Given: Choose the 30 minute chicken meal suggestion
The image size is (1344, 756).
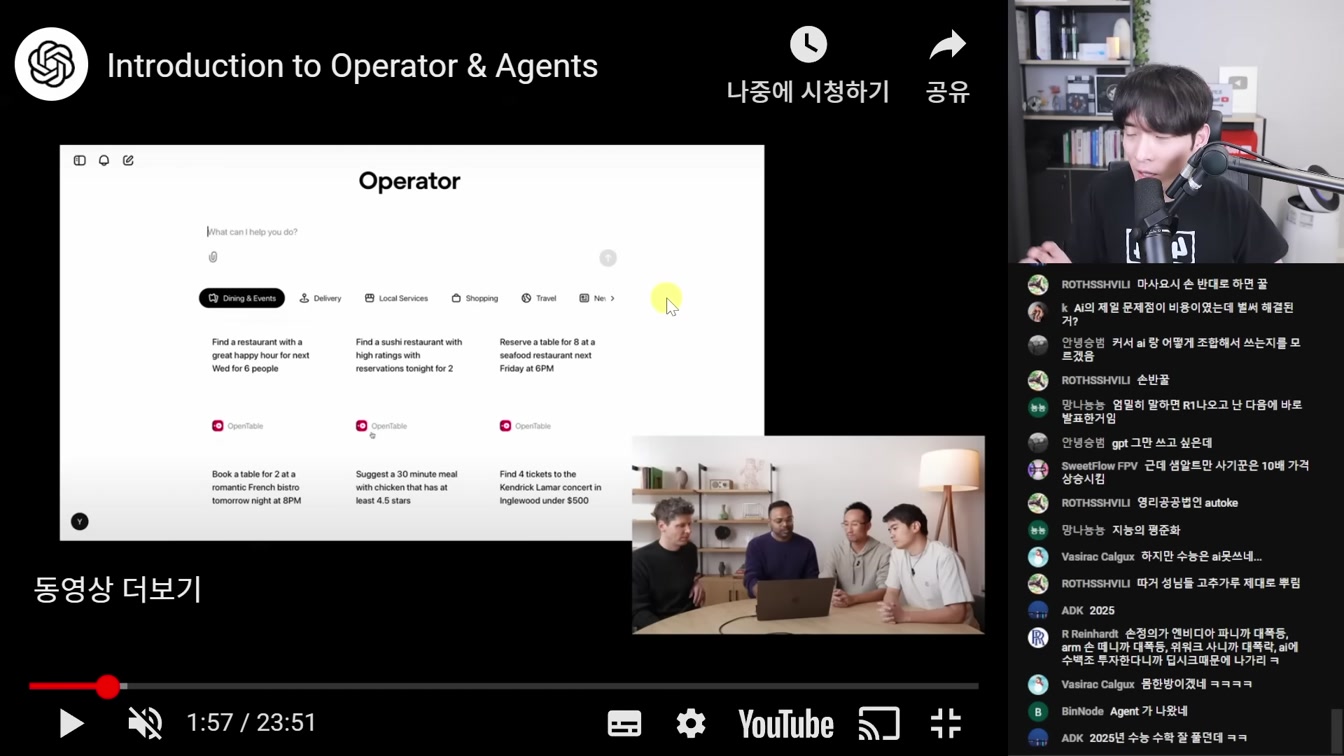Looking at the screenshot, I should coord(407,487).
